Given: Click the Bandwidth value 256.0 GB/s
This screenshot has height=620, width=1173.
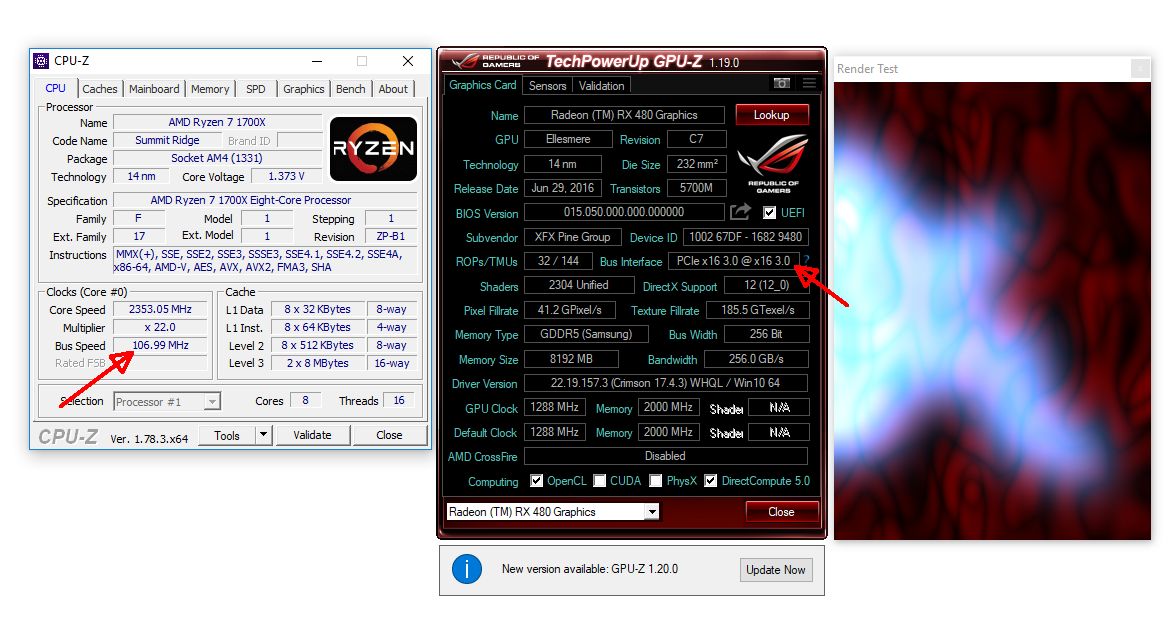Looking at the screenshot, I should pyautogui.click(x=756, y=359).
